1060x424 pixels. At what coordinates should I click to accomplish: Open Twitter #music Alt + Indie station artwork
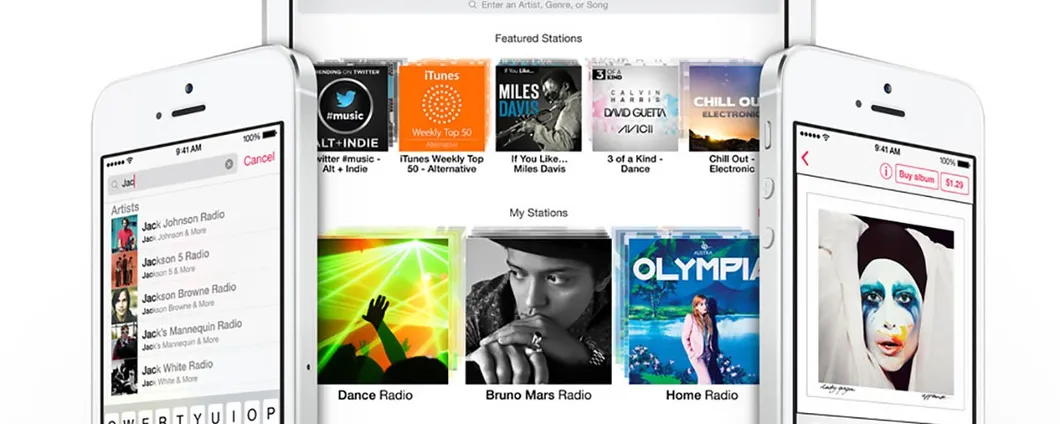[x=352, y=108]
